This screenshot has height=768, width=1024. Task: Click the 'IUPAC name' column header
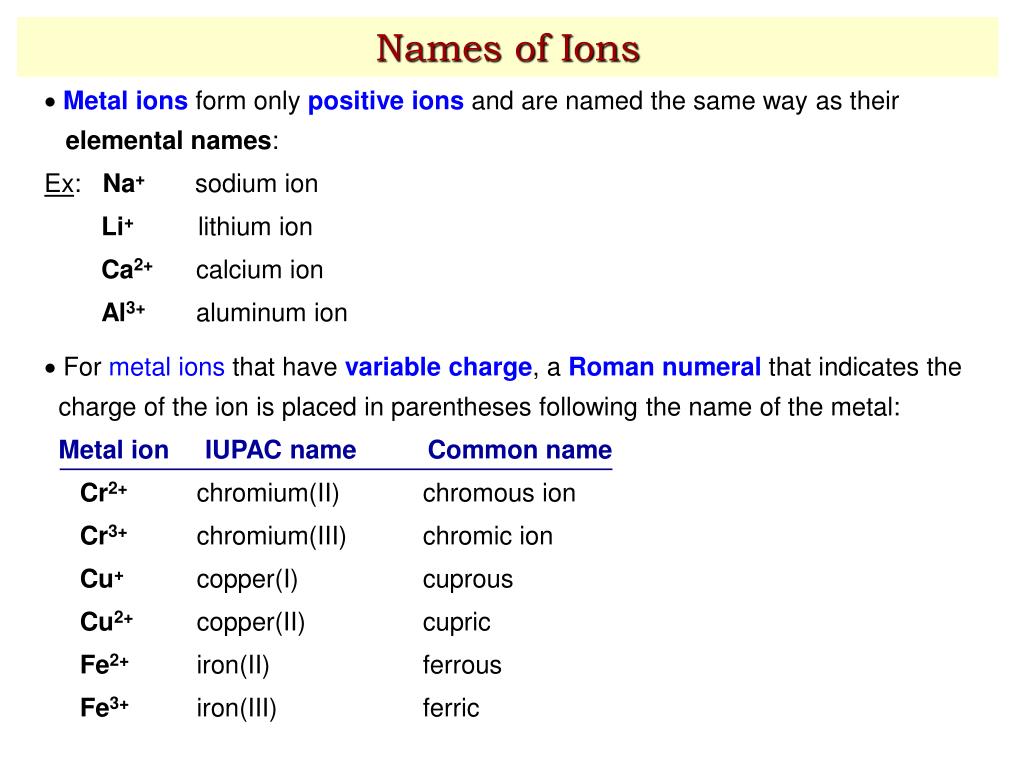click(x=280, y=450)
